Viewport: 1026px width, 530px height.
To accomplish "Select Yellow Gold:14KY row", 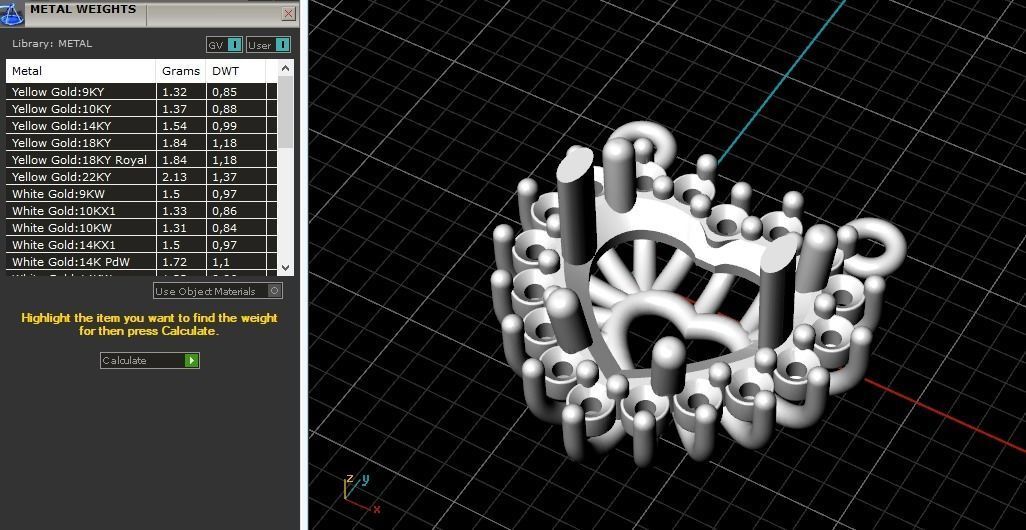I will coord(141,126).
